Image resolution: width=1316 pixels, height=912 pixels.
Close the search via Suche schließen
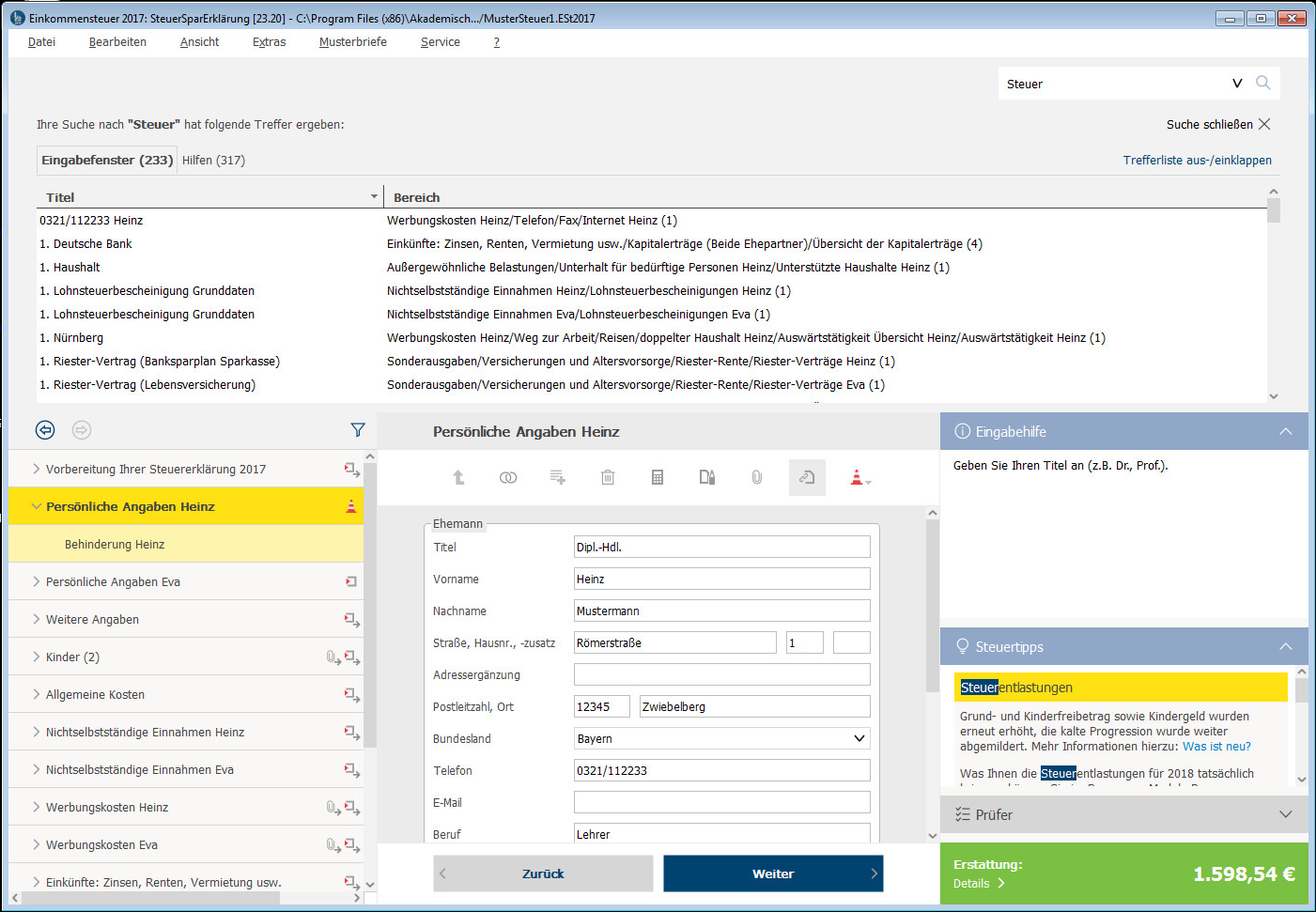(x=1218, y=124)
